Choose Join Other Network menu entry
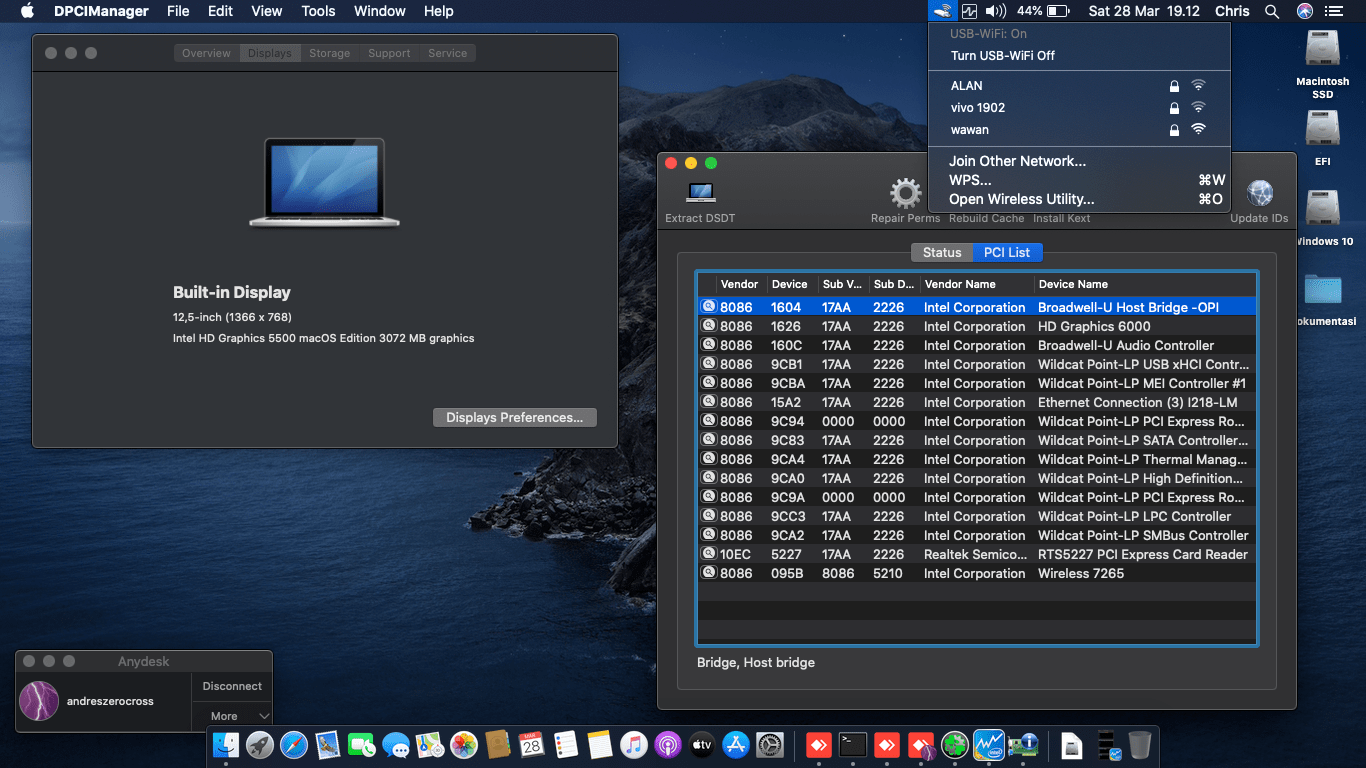The width and height of the screenshot is (1366, 768). 1017,161
